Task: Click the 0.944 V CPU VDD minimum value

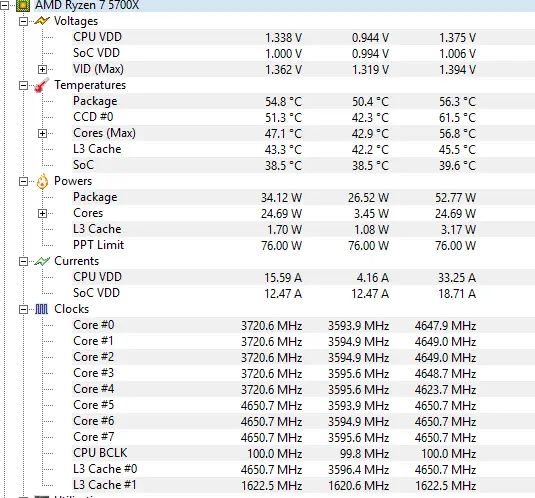Action: (371, 38)
